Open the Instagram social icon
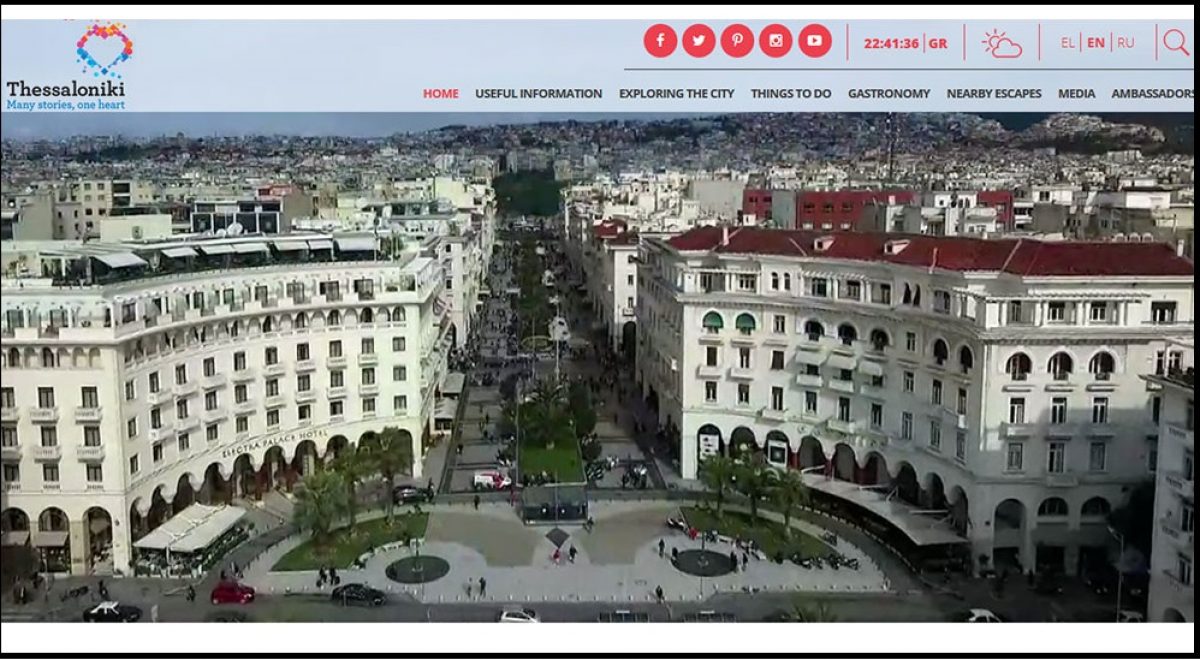The image size is (1200, 660). tap(776, 41)
